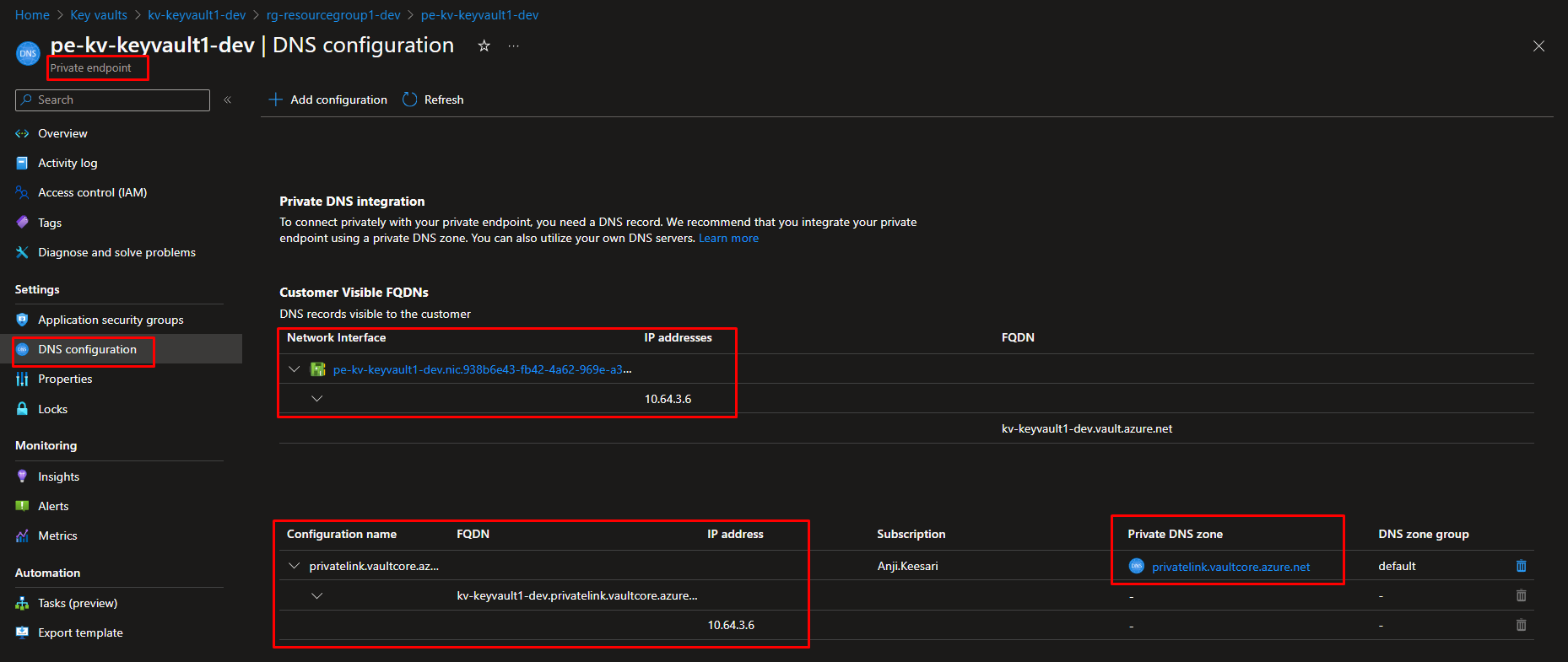Click the Alerts icon

pyautogui.click(x=22, y=506)
